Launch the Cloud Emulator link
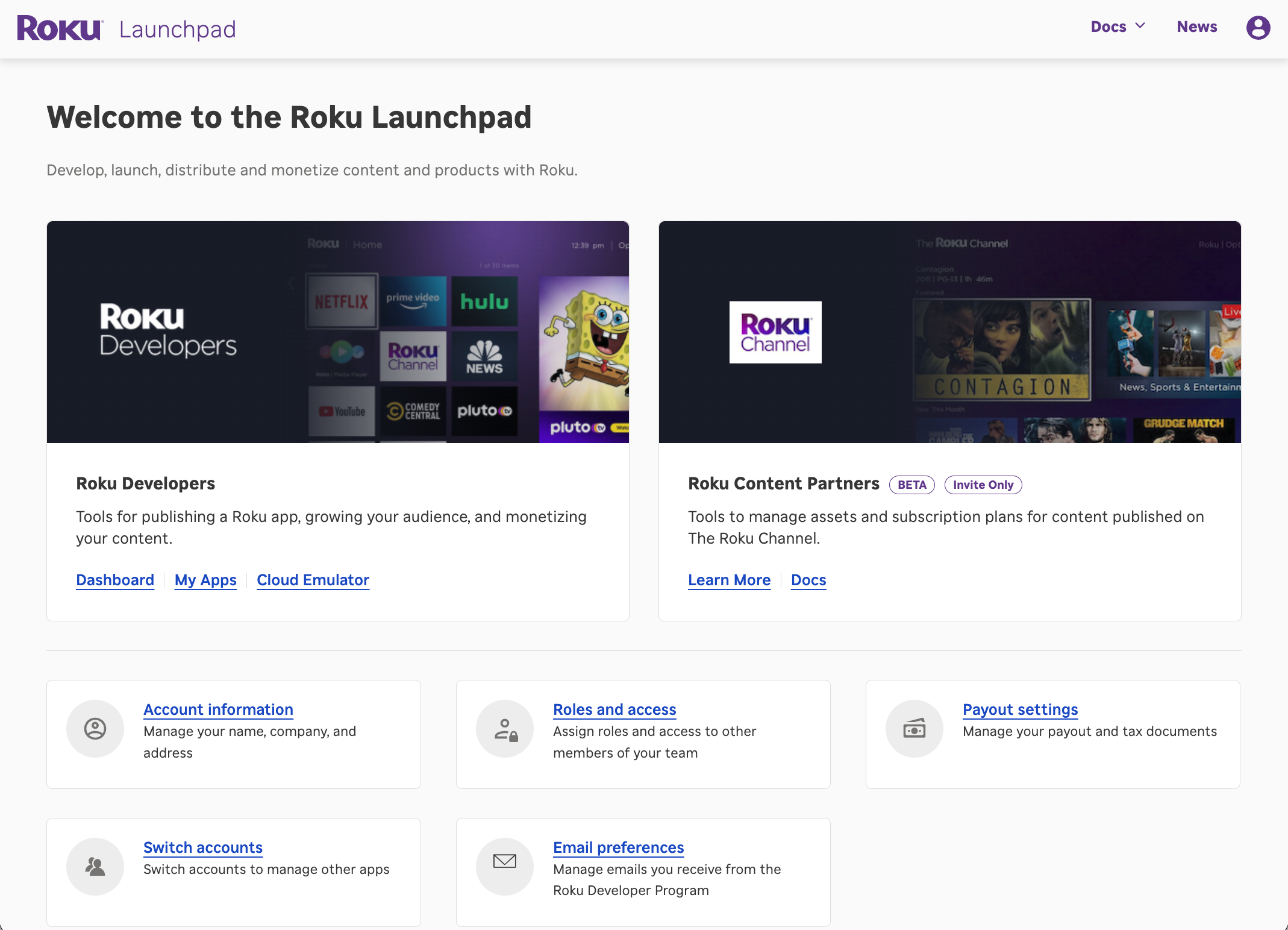The width and height of the screenshot is (1288, 930). coord(313,580)
